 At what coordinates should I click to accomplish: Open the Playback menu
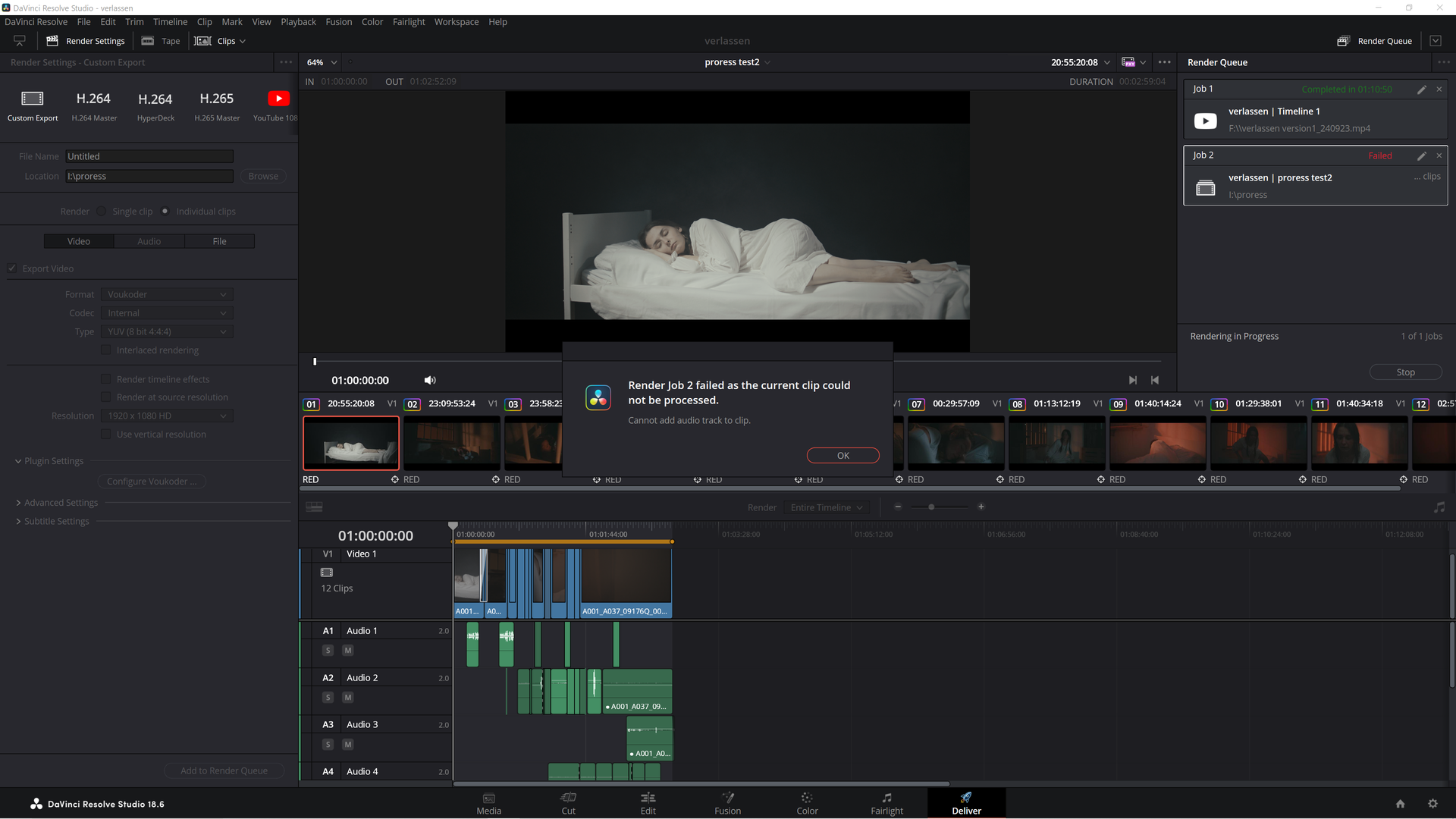click(298, 22)
